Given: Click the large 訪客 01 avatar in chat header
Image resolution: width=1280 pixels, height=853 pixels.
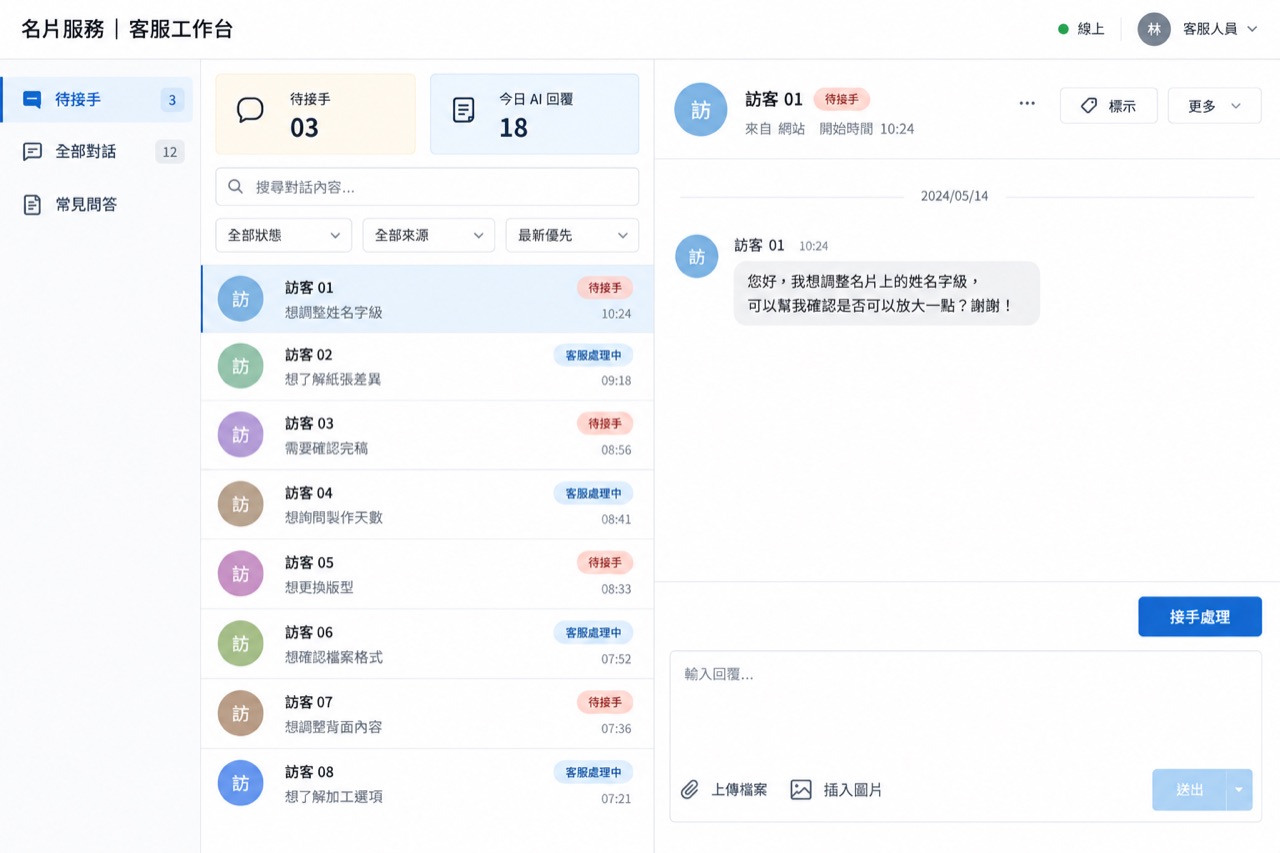Looking at the screenshot, I should [701, 110].
